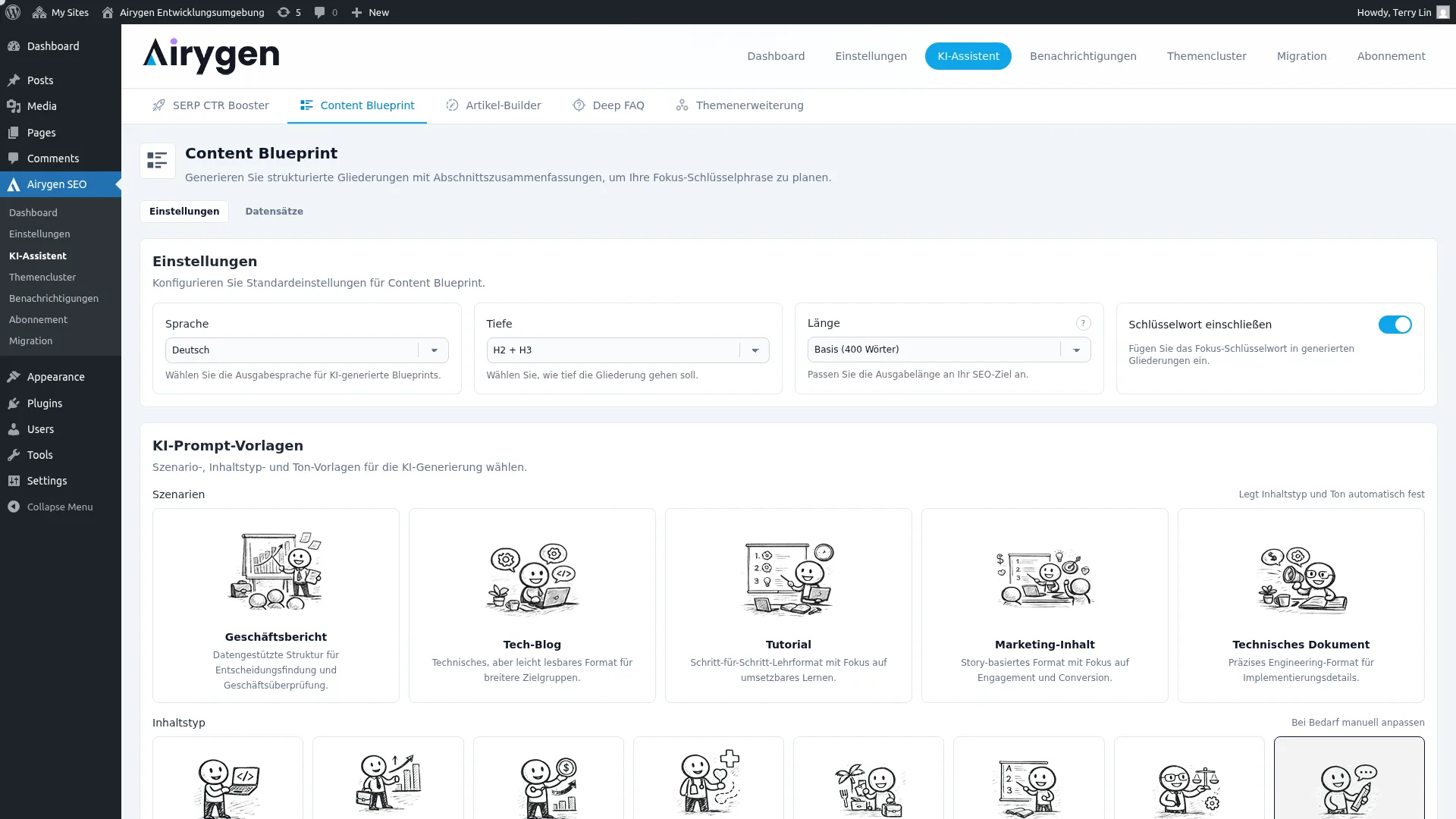1456x819 pixels.
Task: Click the Airygen logo
Action: [211, 56]
